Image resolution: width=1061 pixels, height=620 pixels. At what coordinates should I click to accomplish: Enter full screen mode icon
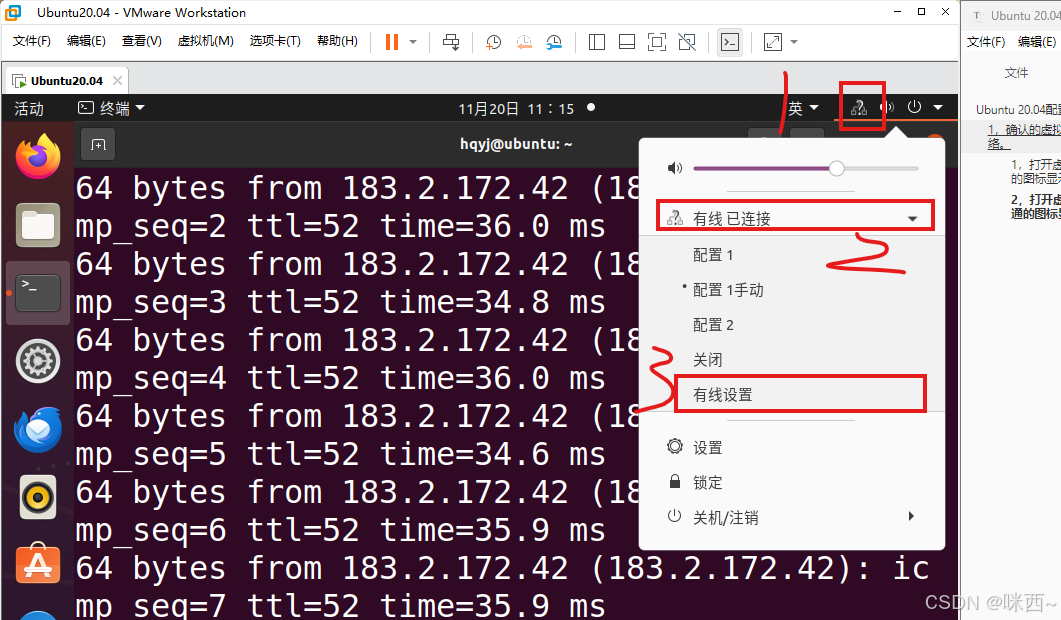pos(657,42)
